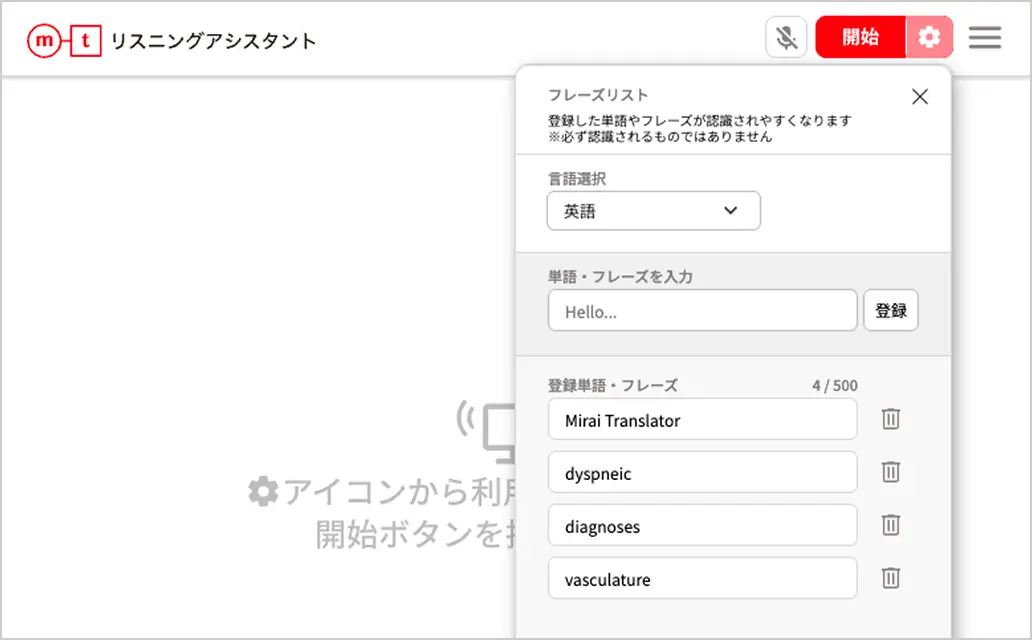Remove "dyspneic" using its trash icon

[890, 472]
